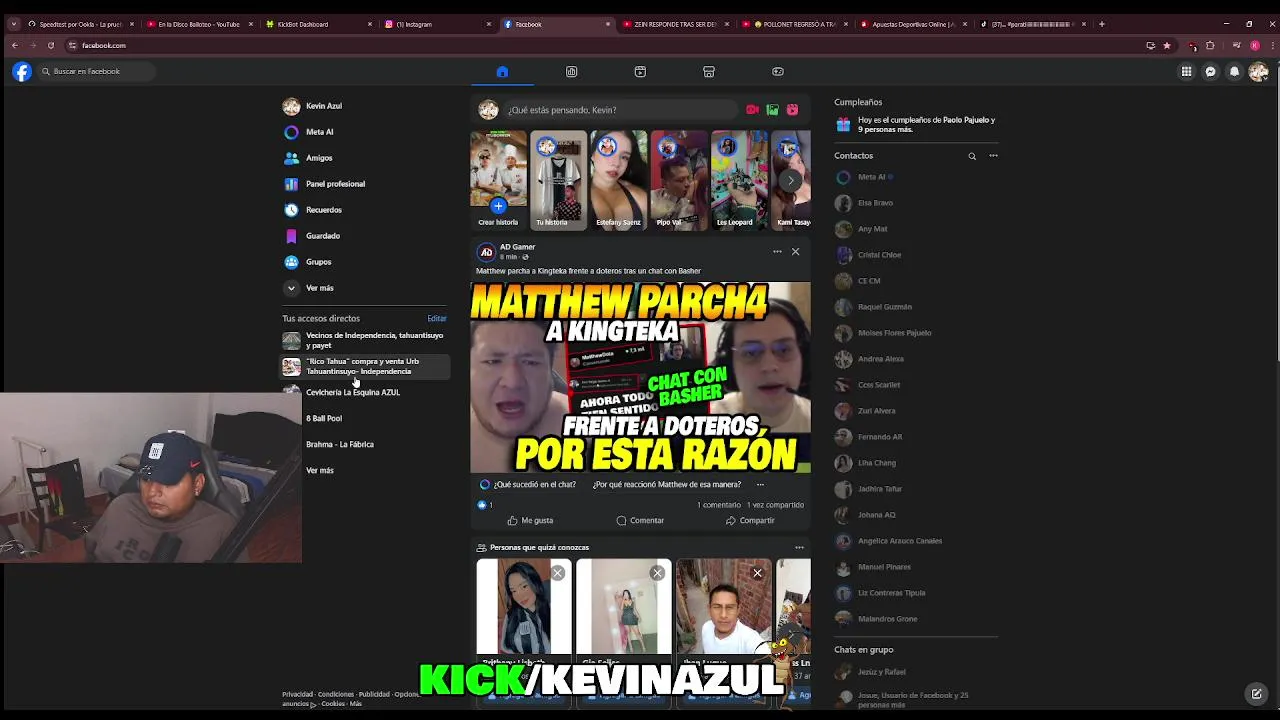
Task: Open the Messenger icon
Action: click(x=1210, y=71)
